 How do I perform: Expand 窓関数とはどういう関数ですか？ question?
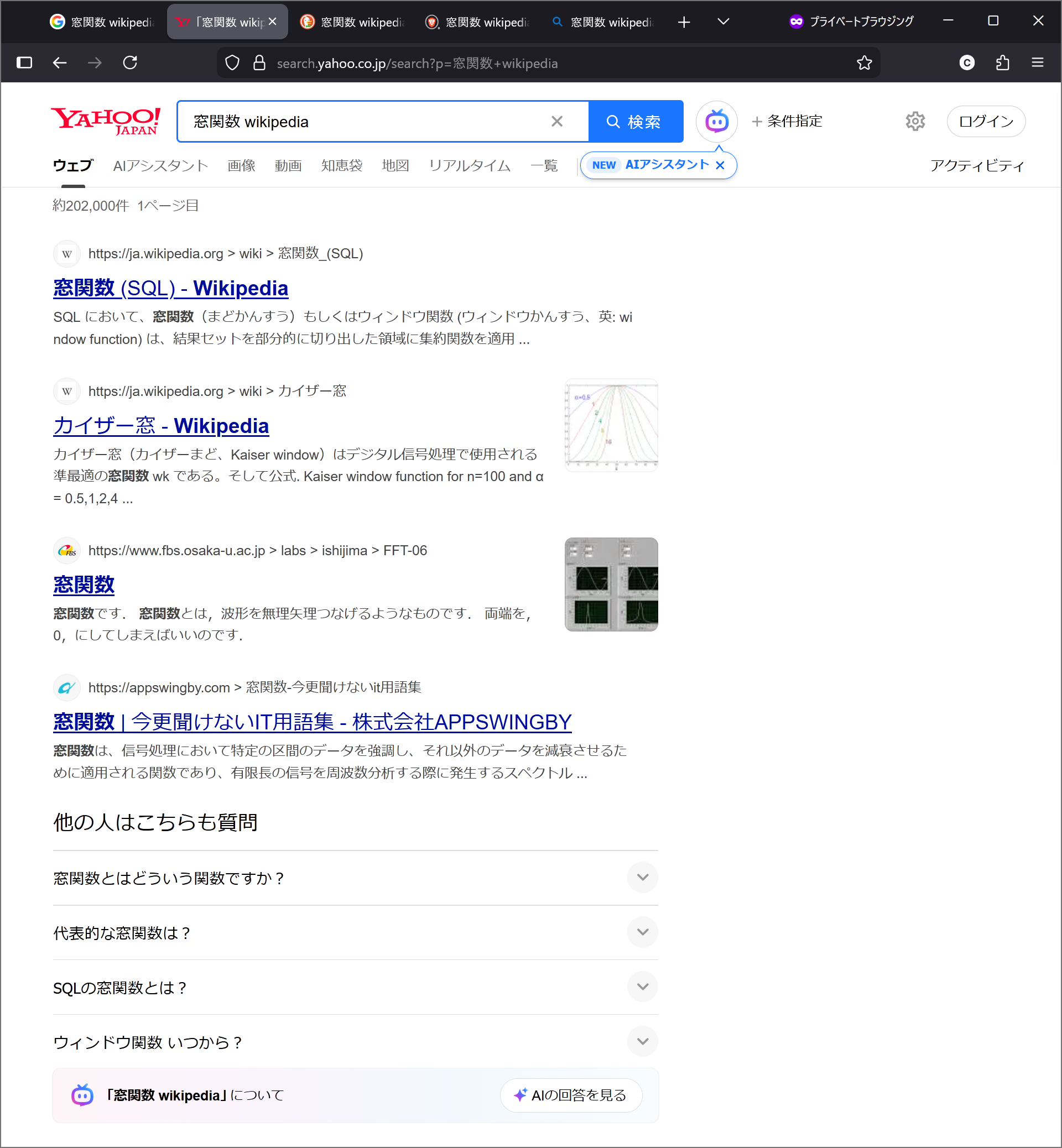[x=643, y=878]
